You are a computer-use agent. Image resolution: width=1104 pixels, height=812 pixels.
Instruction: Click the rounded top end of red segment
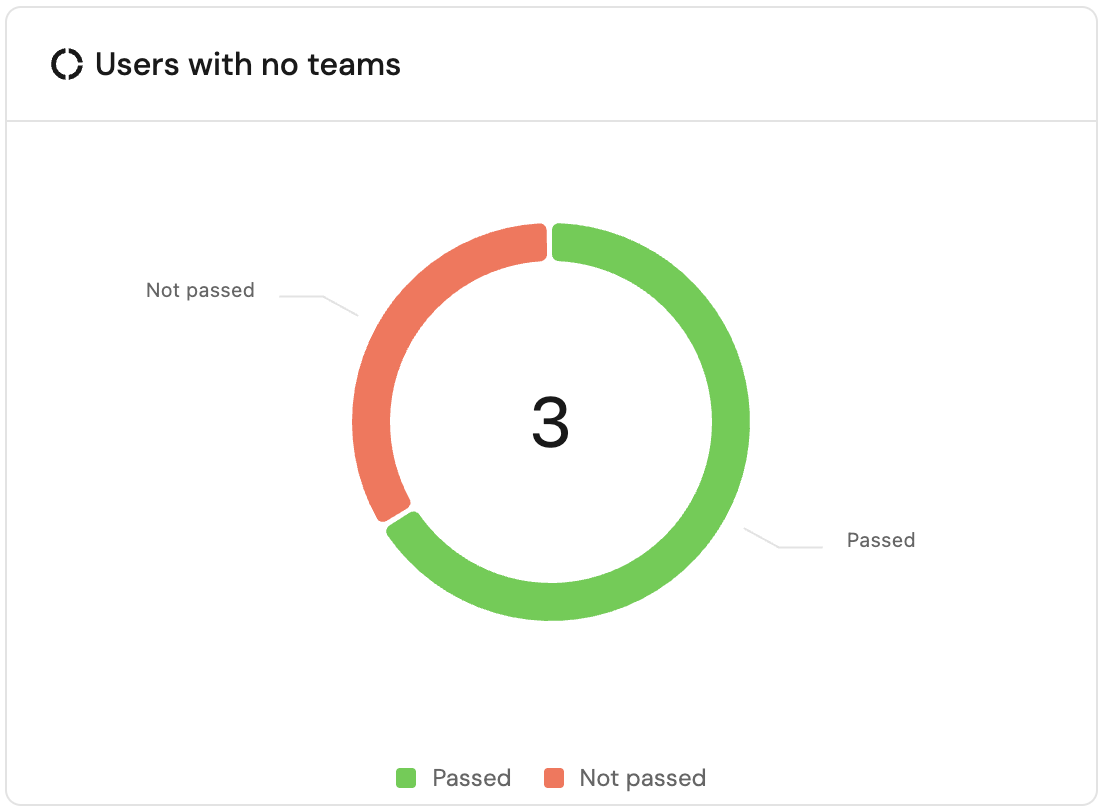pyautogui.click(x=534, y=243)
